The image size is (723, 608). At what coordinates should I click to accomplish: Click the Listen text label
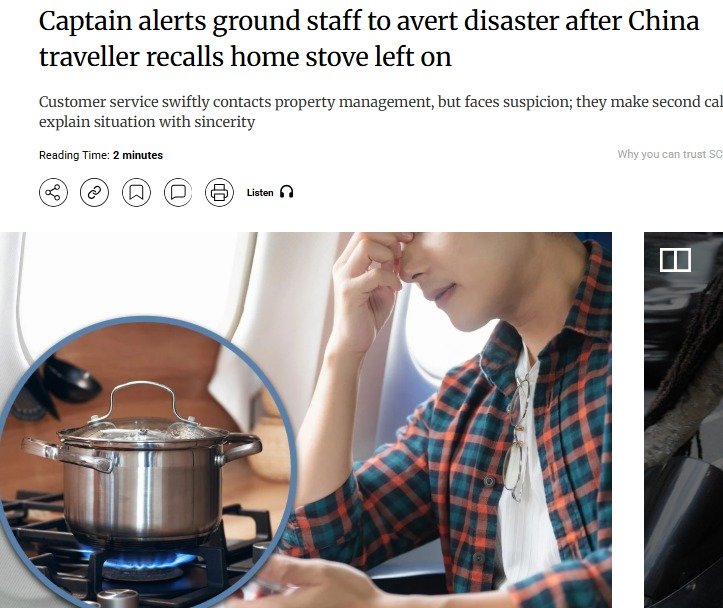coord(260,193)
